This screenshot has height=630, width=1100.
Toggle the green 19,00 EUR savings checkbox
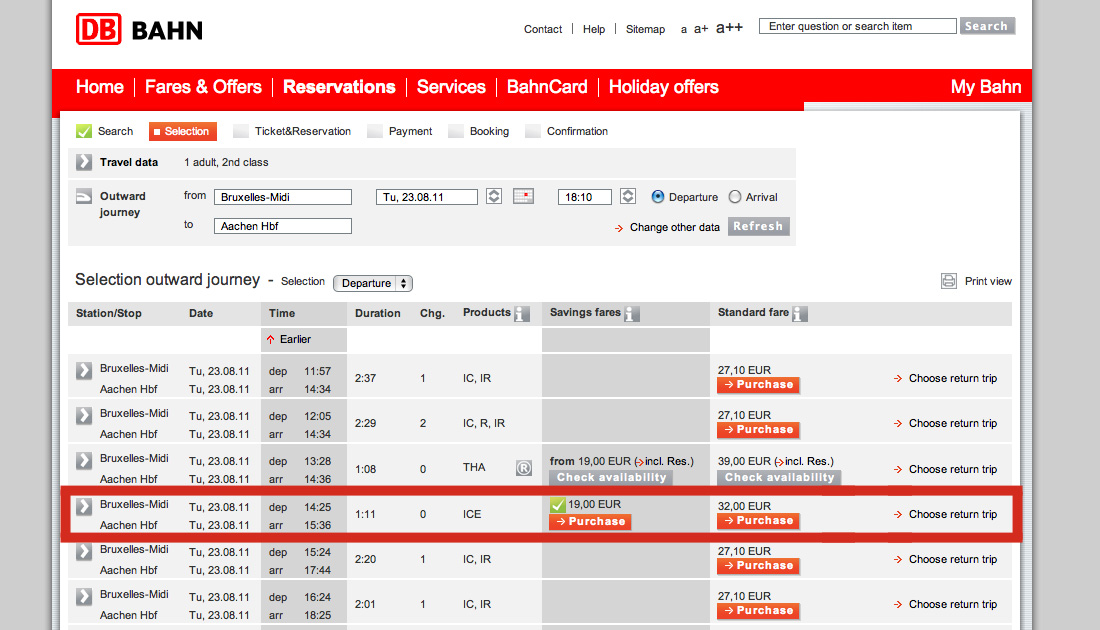558,505
